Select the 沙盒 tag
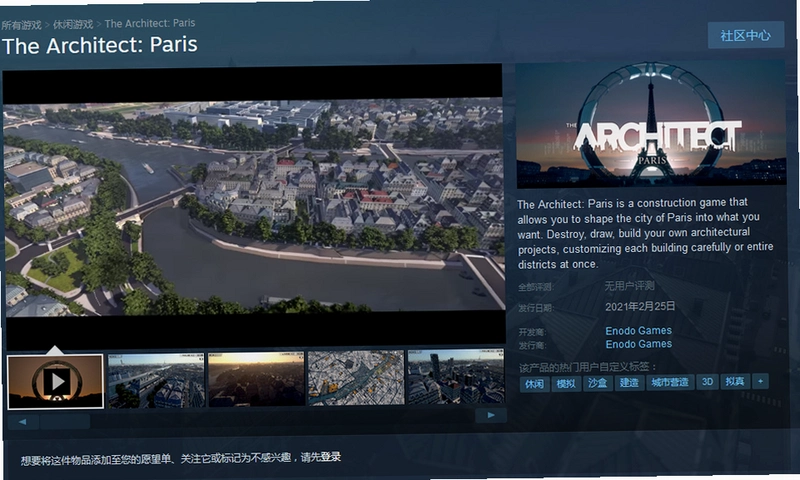The image size is (800, 480). pos(597,383)
